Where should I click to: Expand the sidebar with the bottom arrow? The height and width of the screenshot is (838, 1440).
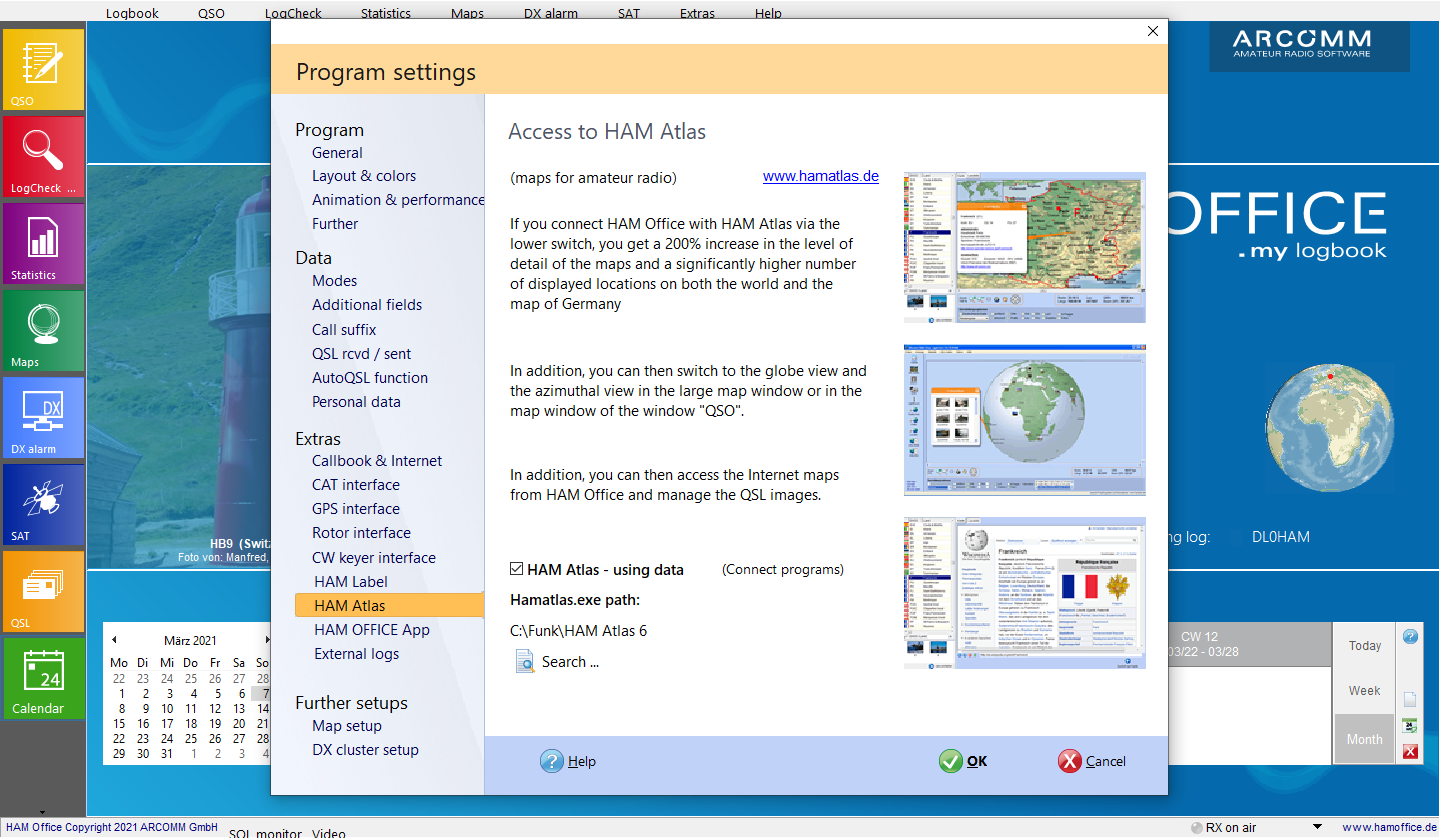click(x=42, y=812)
